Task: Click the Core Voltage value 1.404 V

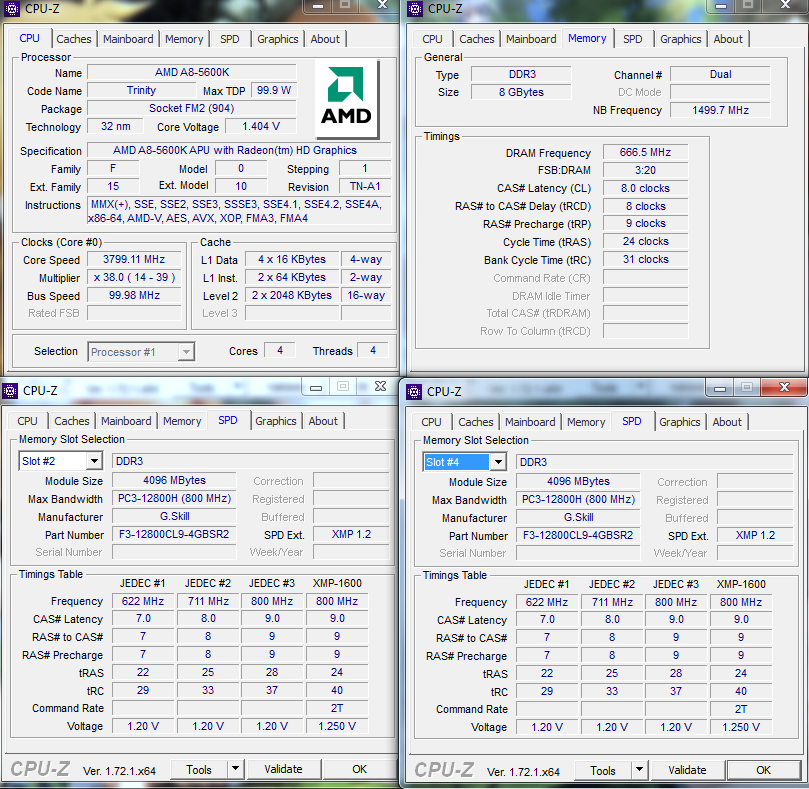Action: pos(261,126)
